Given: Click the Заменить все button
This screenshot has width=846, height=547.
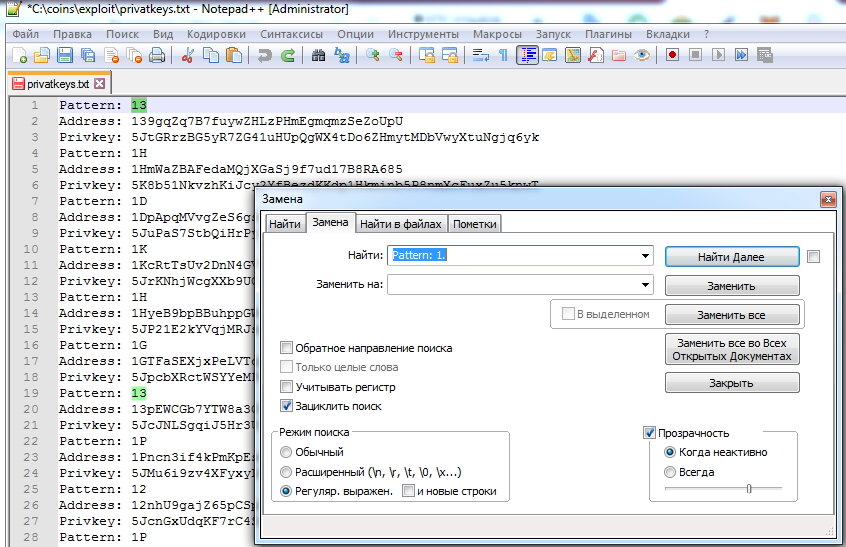Looking at the screenshot, I should [731, 315].
